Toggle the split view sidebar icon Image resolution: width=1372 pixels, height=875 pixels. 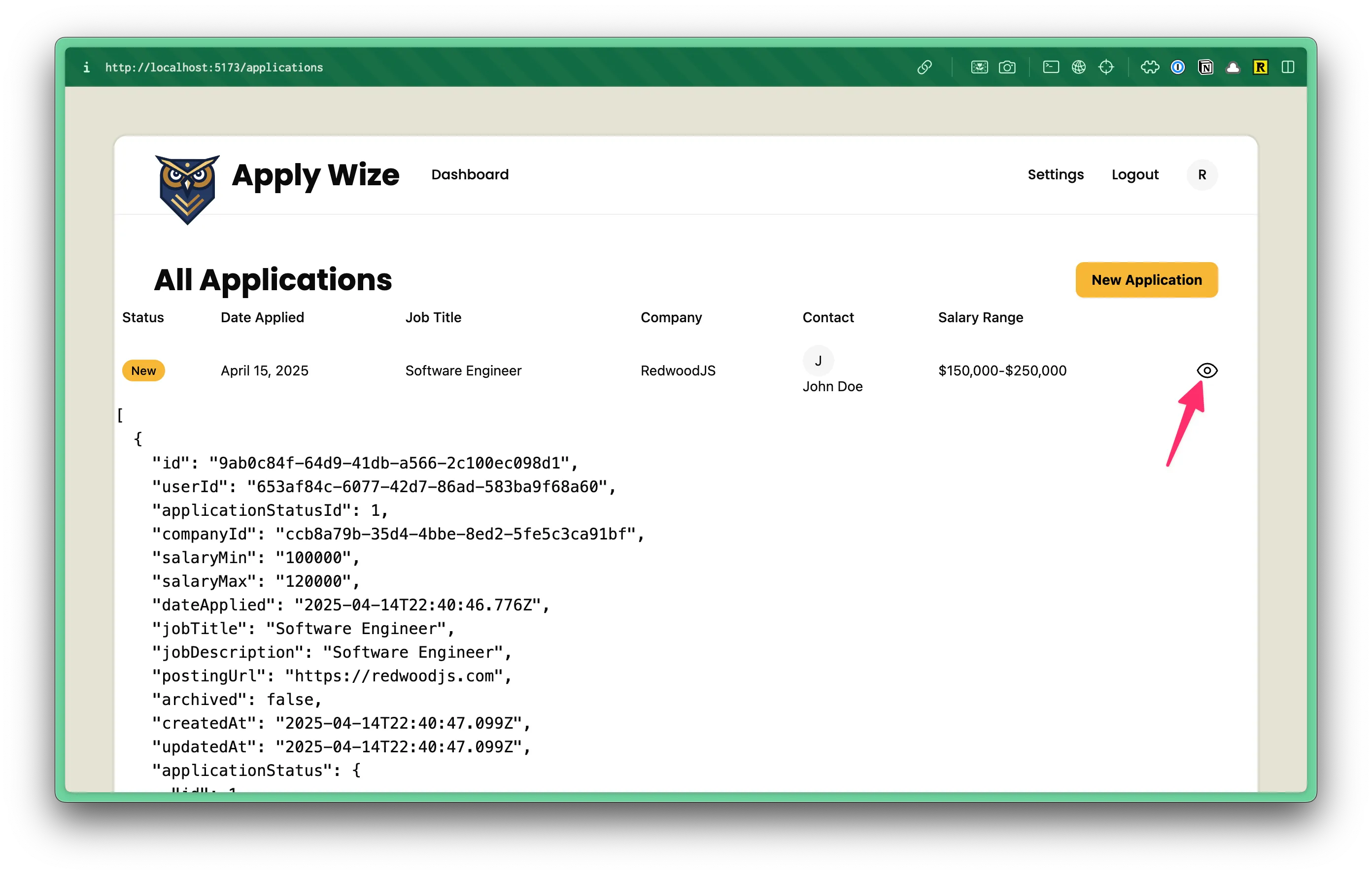click(x=1288, y=67)
